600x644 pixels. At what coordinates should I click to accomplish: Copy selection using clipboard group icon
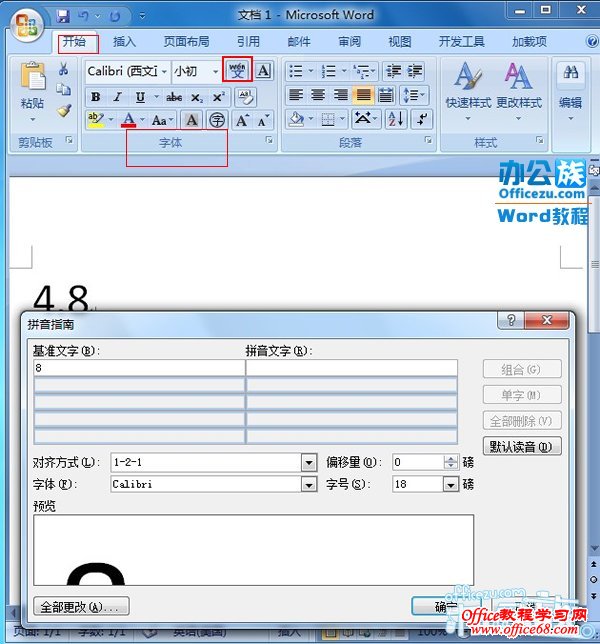pos(63,90)
